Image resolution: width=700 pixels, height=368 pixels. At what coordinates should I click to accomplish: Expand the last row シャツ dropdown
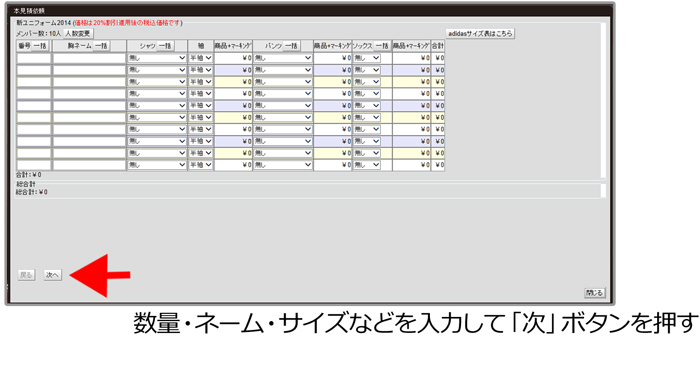coord(157,165)
